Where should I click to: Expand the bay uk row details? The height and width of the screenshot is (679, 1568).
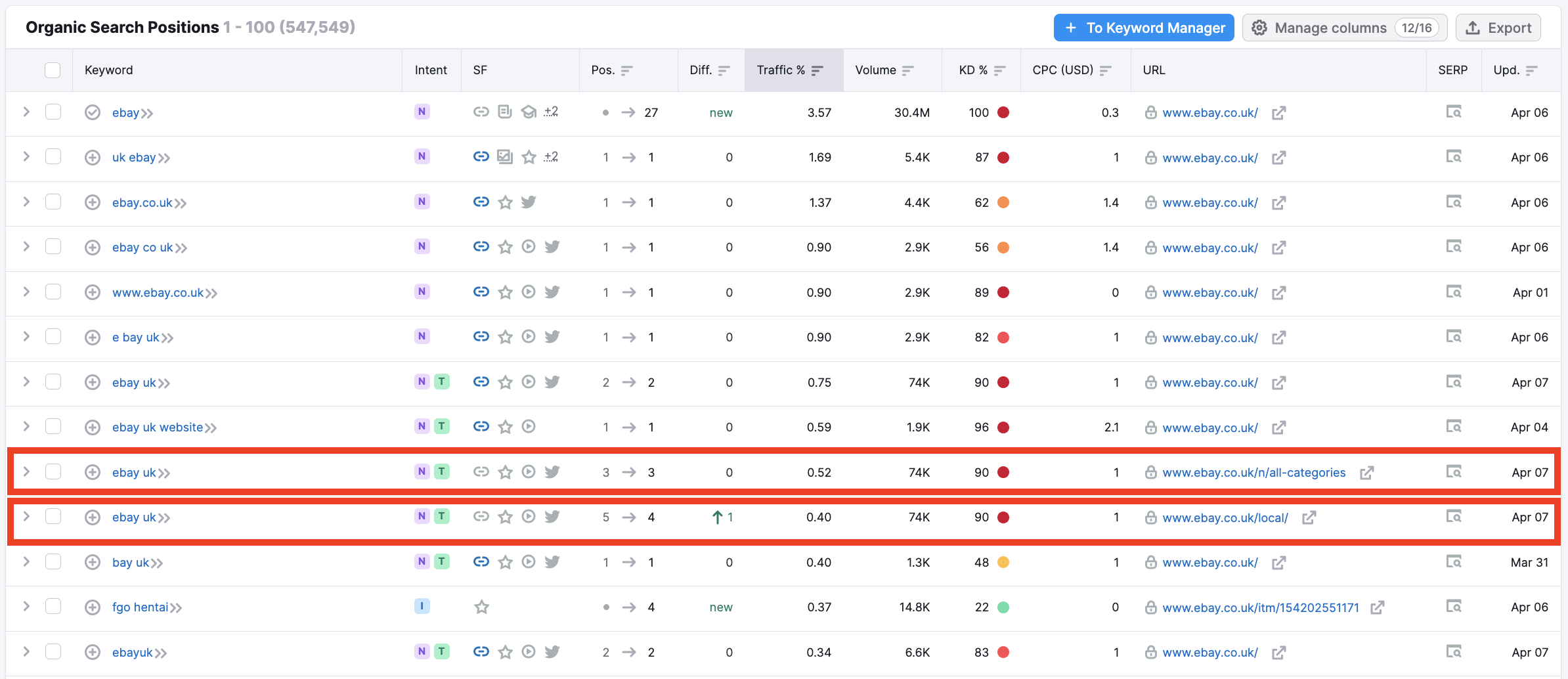point(26,561)
